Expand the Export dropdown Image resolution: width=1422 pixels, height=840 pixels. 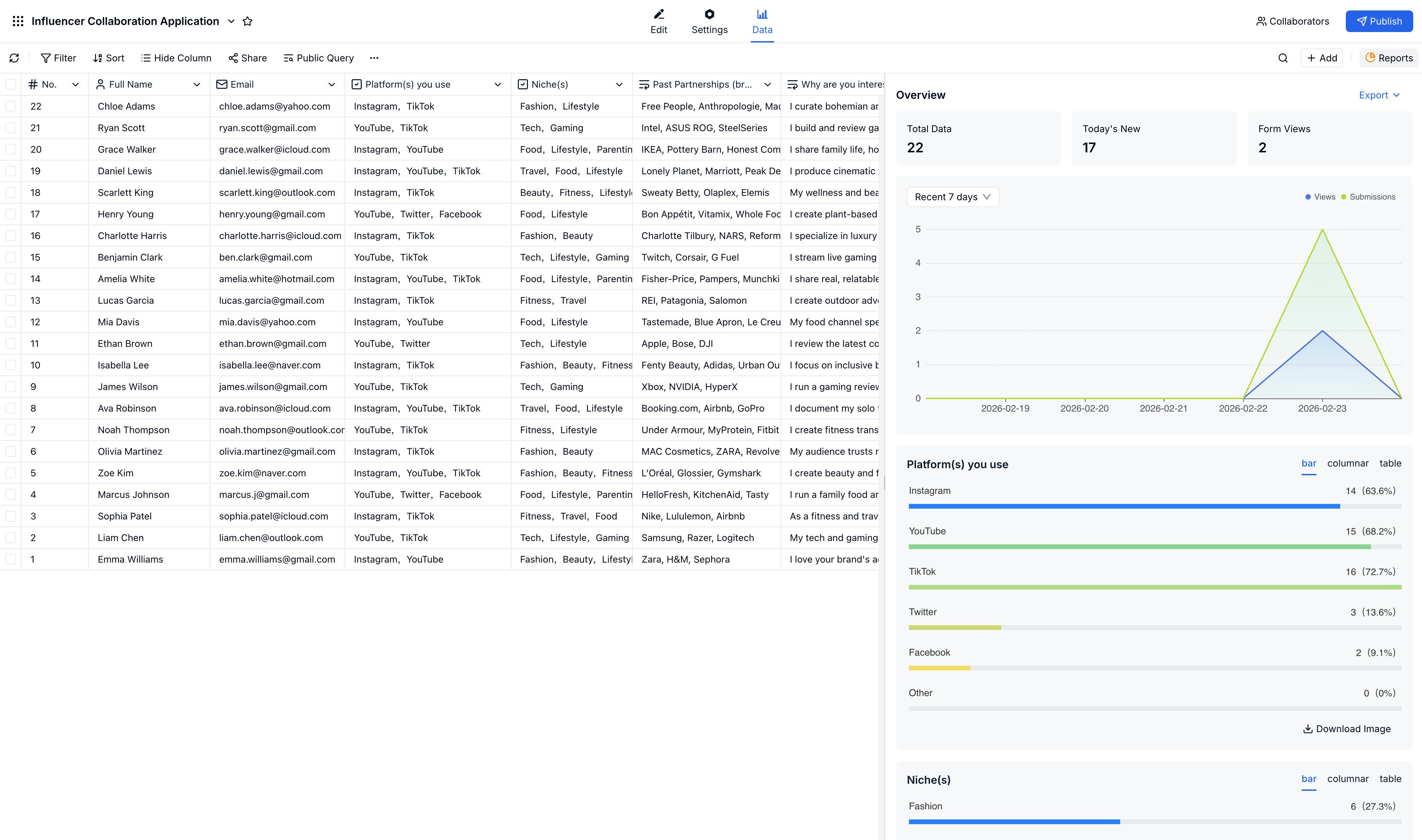point(1379,95)
